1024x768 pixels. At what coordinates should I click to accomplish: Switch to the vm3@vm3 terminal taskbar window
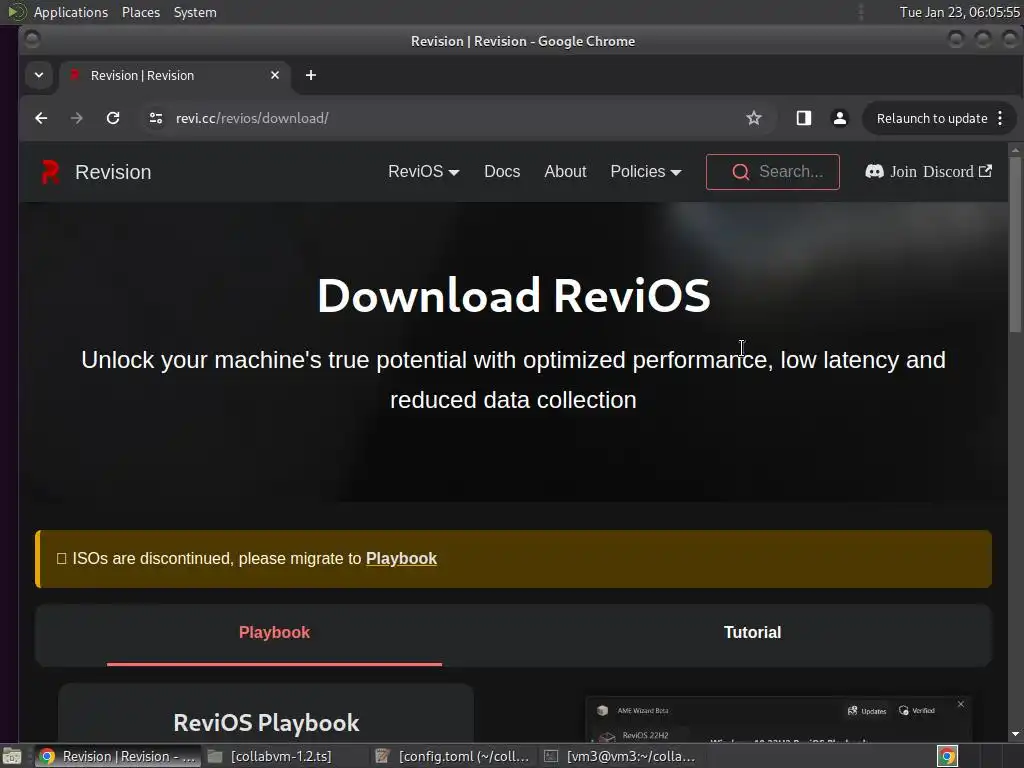620,756
